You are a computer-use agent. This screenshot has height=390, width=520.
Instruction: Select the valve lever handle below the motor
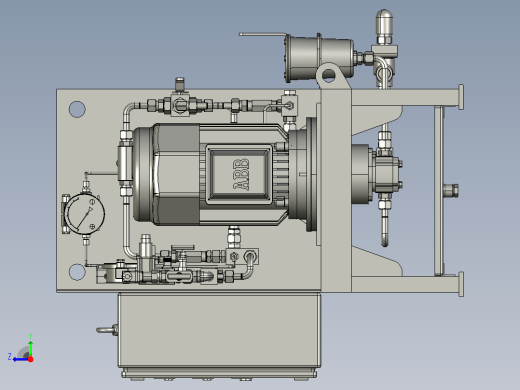click(182, 248)
